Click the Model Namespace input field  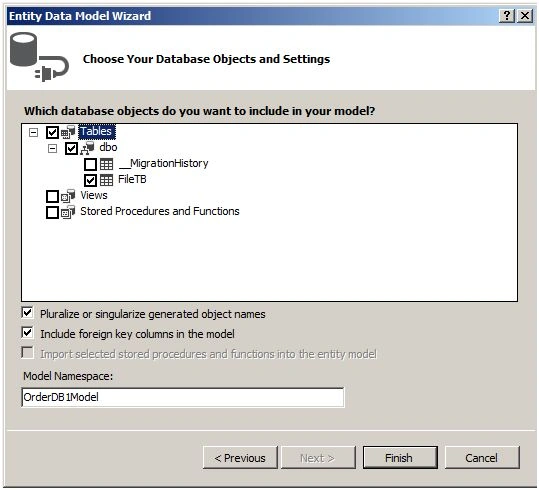coord(183,397)
